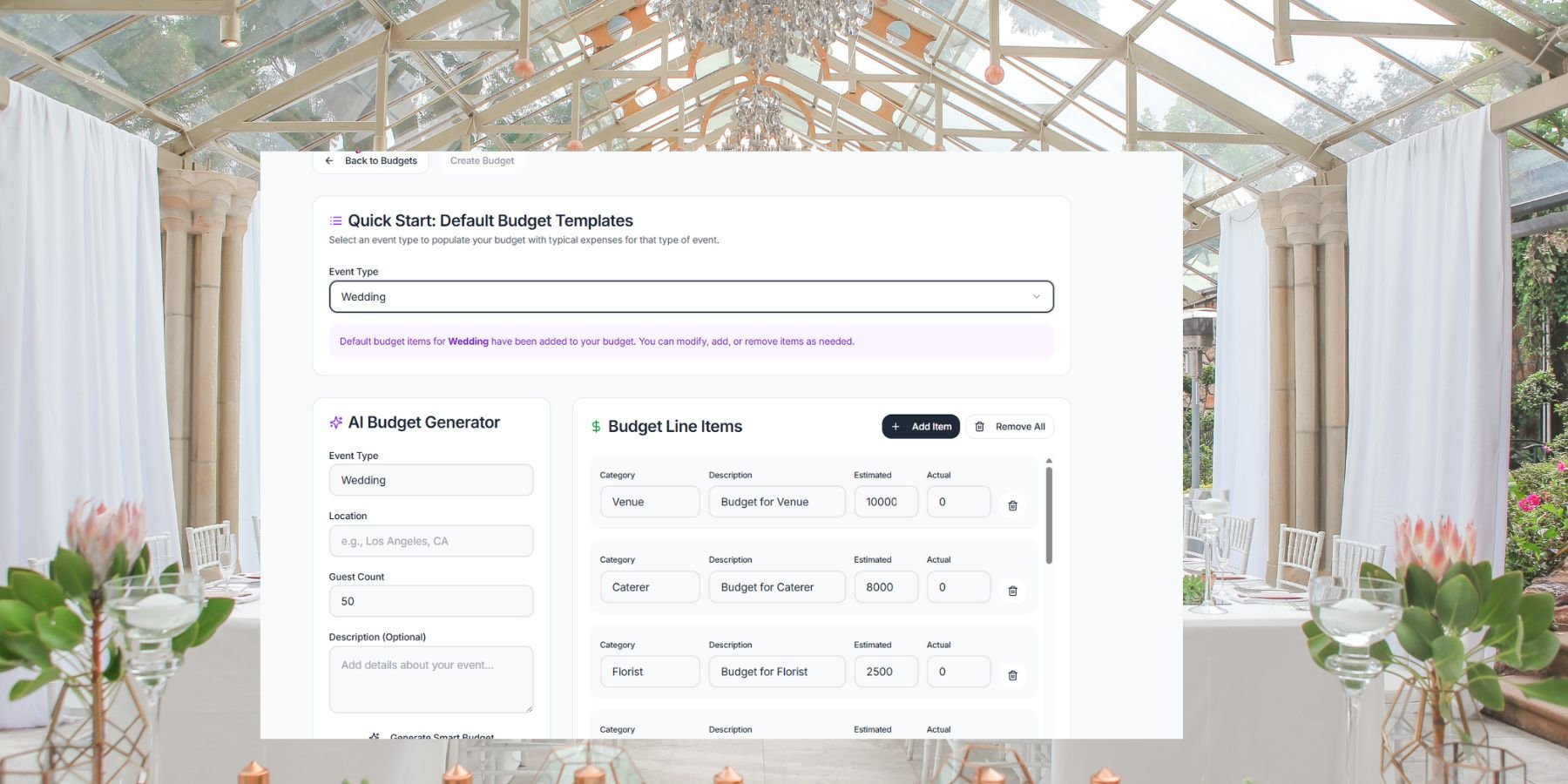The image size is (1568, 784).
Task: Delete the Venue budget line item
Action: (x=1012, y=505)
